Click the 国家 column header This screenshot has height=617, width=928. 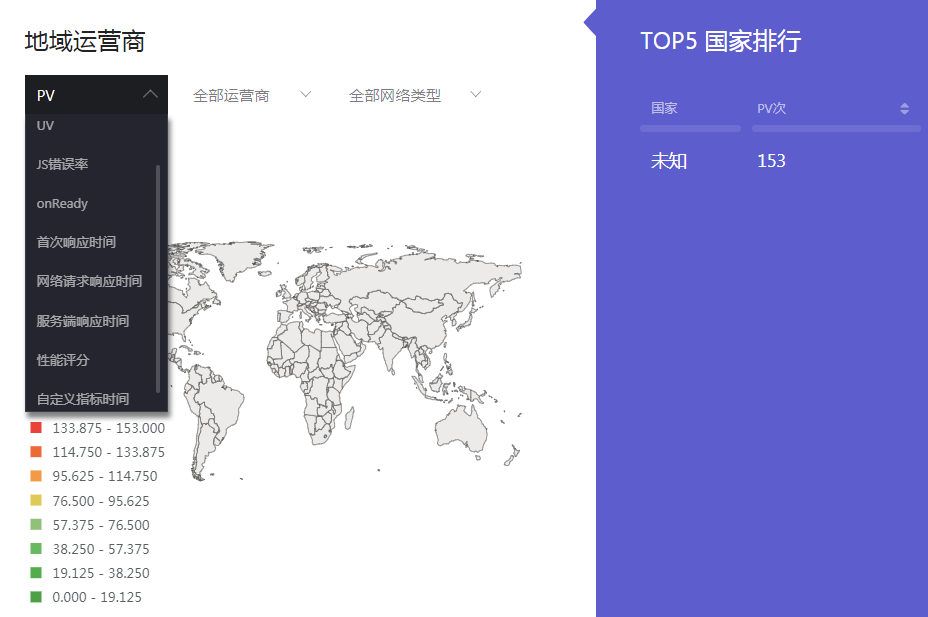tap(664, 108)
